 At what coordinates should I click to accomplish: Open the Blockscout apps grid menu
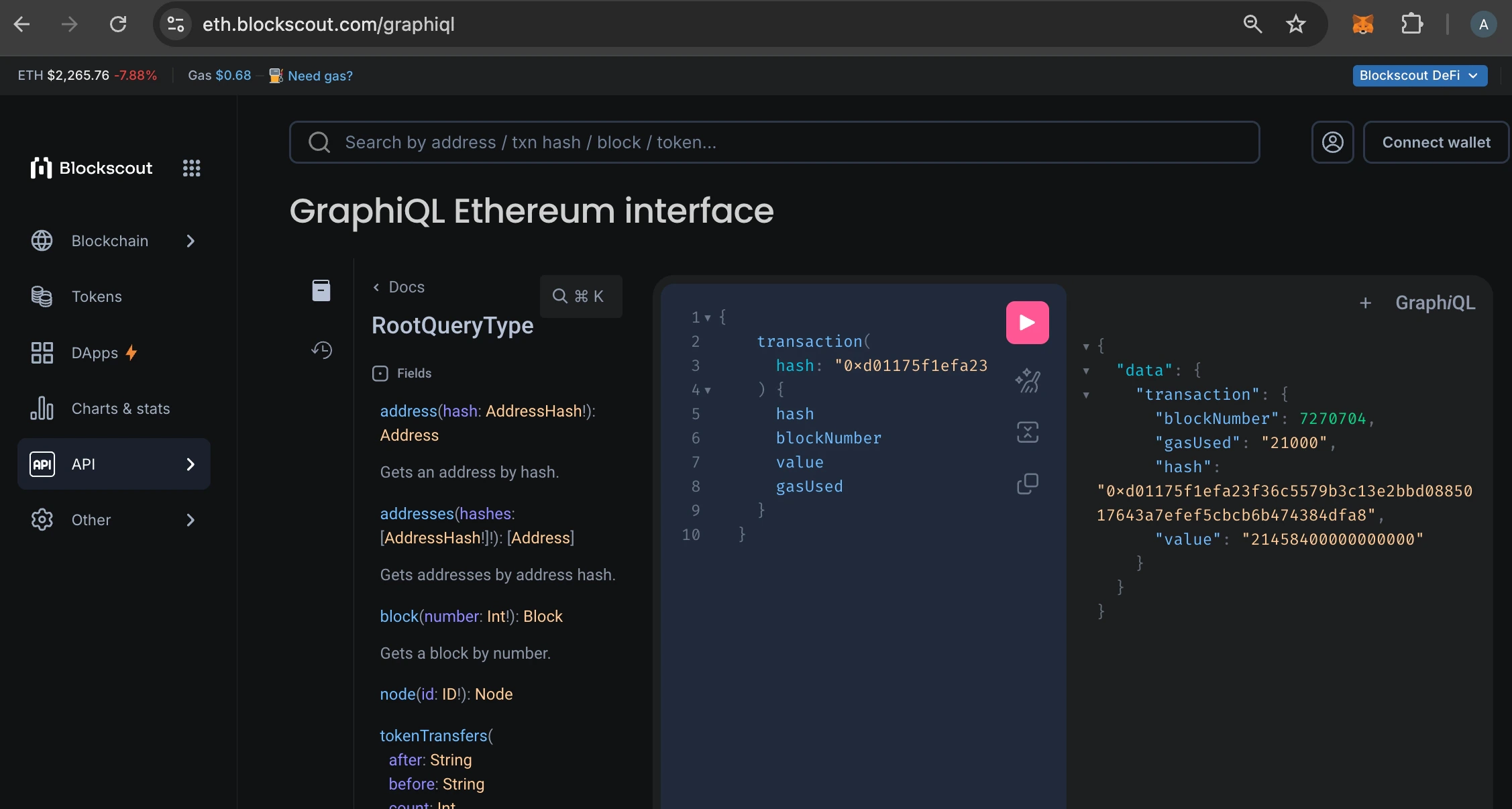click(191, 168)
